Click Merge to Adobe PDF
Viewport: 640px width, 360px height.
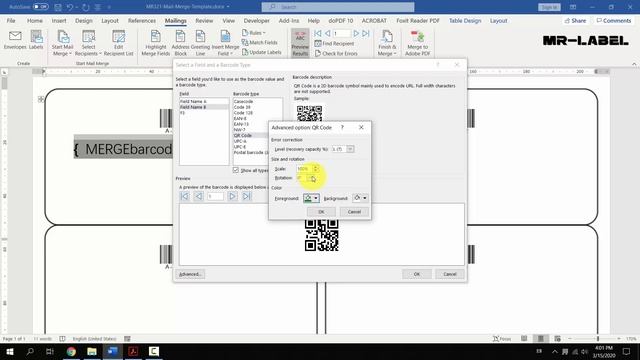point(418,43)
